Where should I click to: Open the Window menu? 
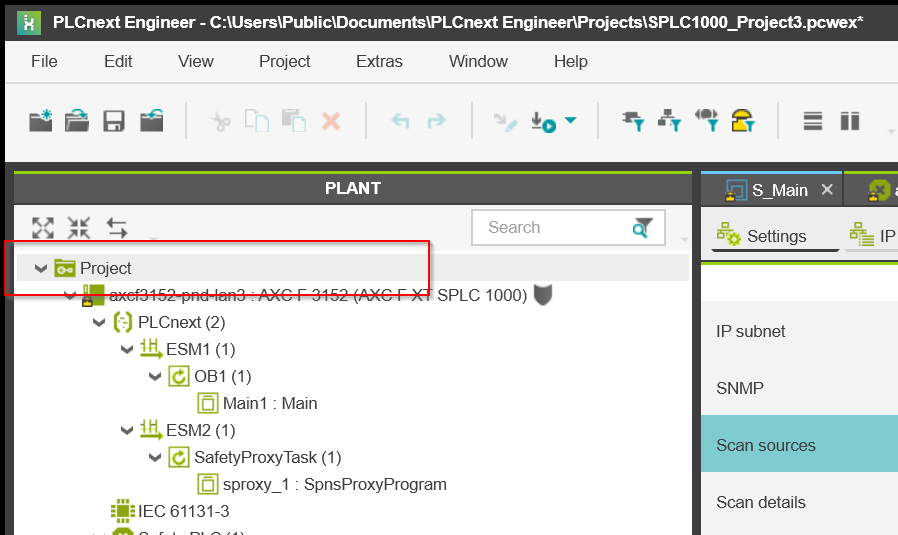[x=478, y=61]
